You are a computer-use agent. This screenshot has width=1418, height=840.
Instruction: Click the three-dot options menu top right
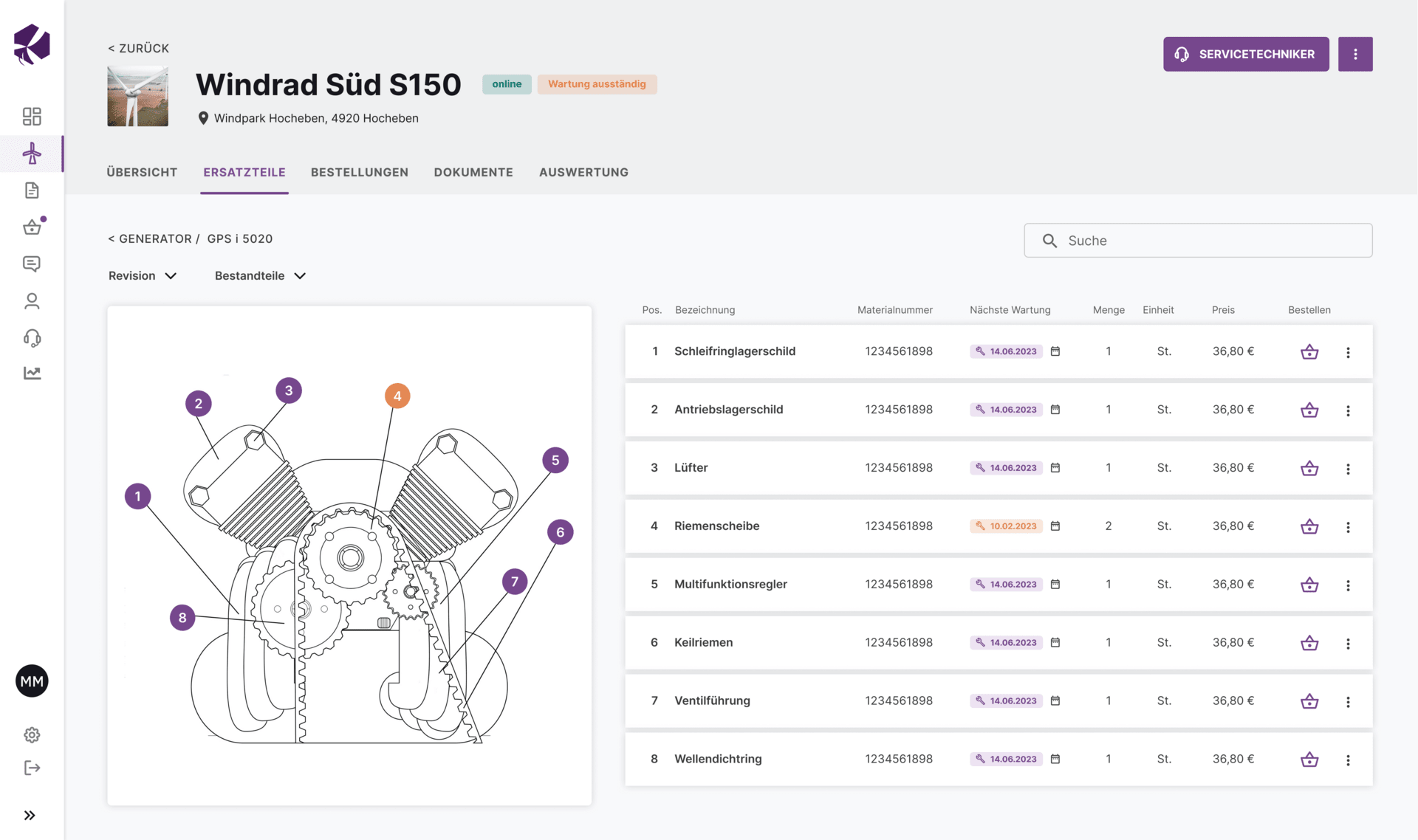(x=1355, y=54)
